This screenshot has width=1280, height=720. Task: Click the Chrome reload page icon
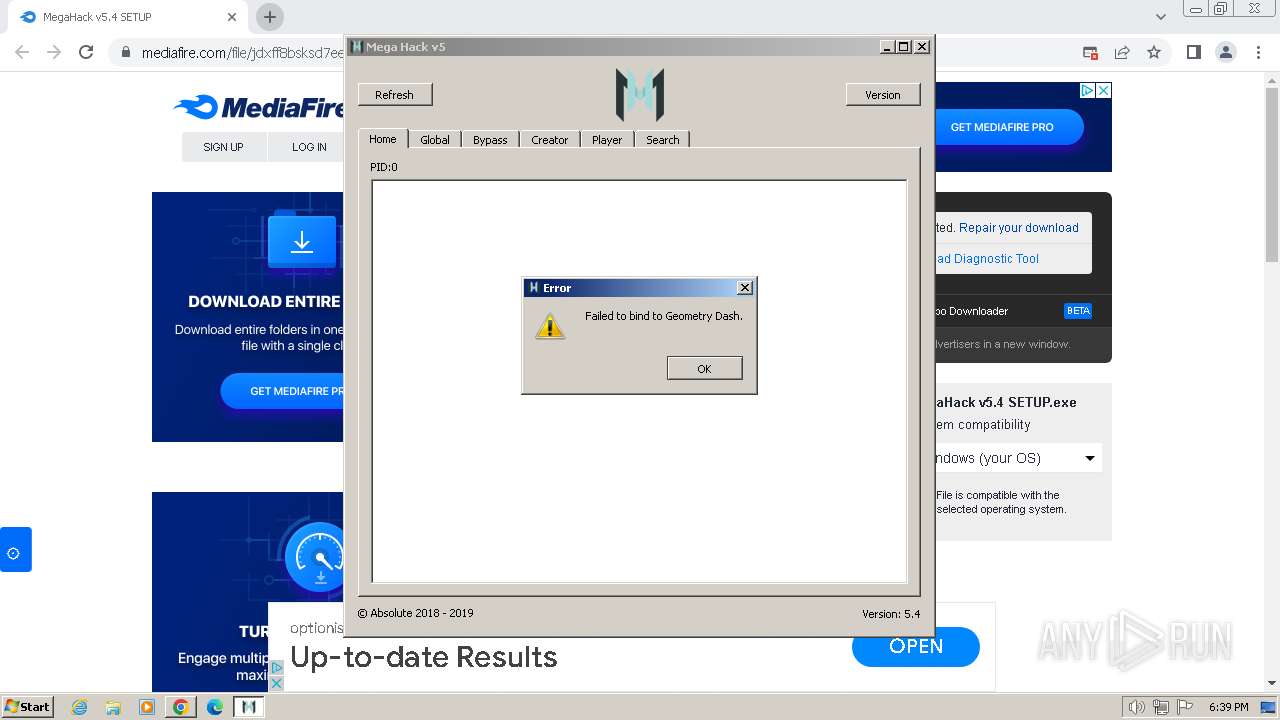pyautogui.click(x=86, y=52)
